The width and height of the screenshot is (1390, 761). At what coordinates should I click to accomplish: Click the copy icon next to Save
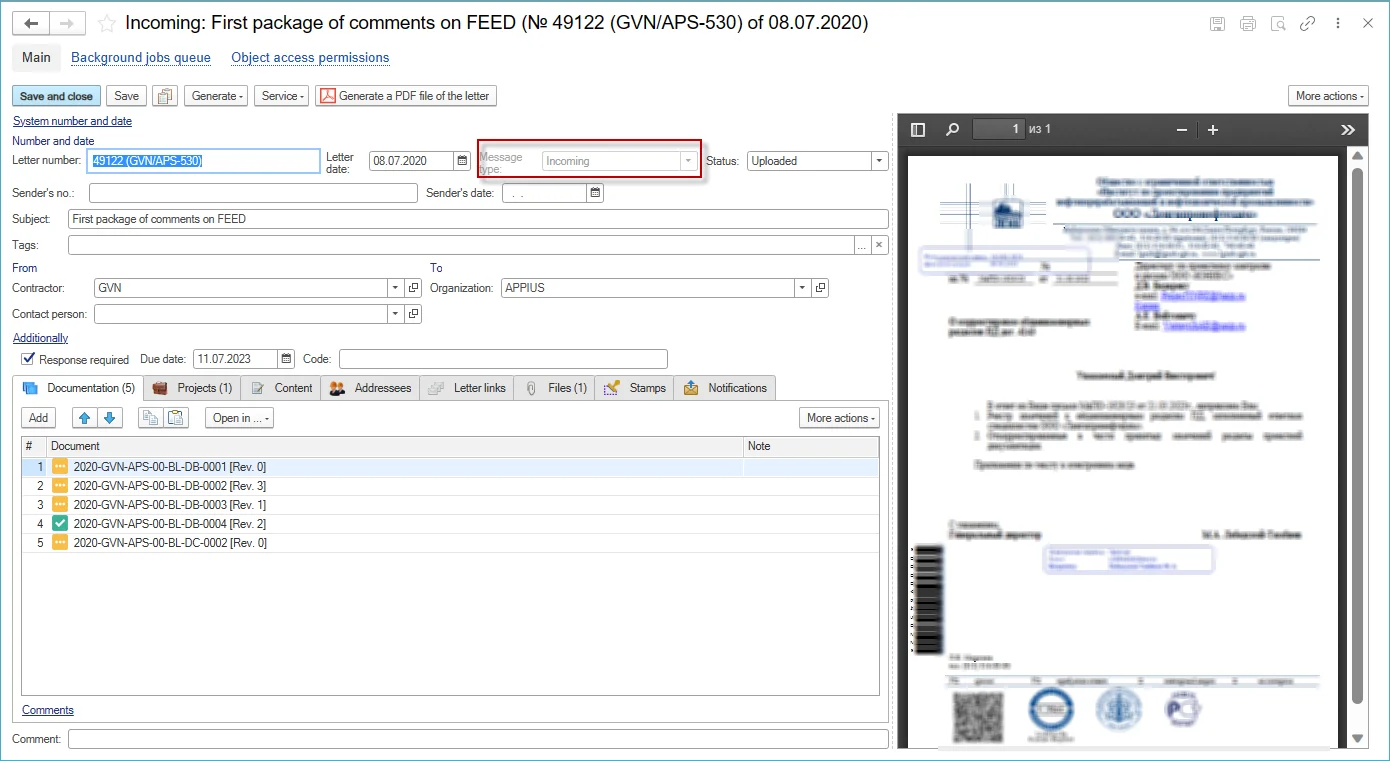[165, 96]
